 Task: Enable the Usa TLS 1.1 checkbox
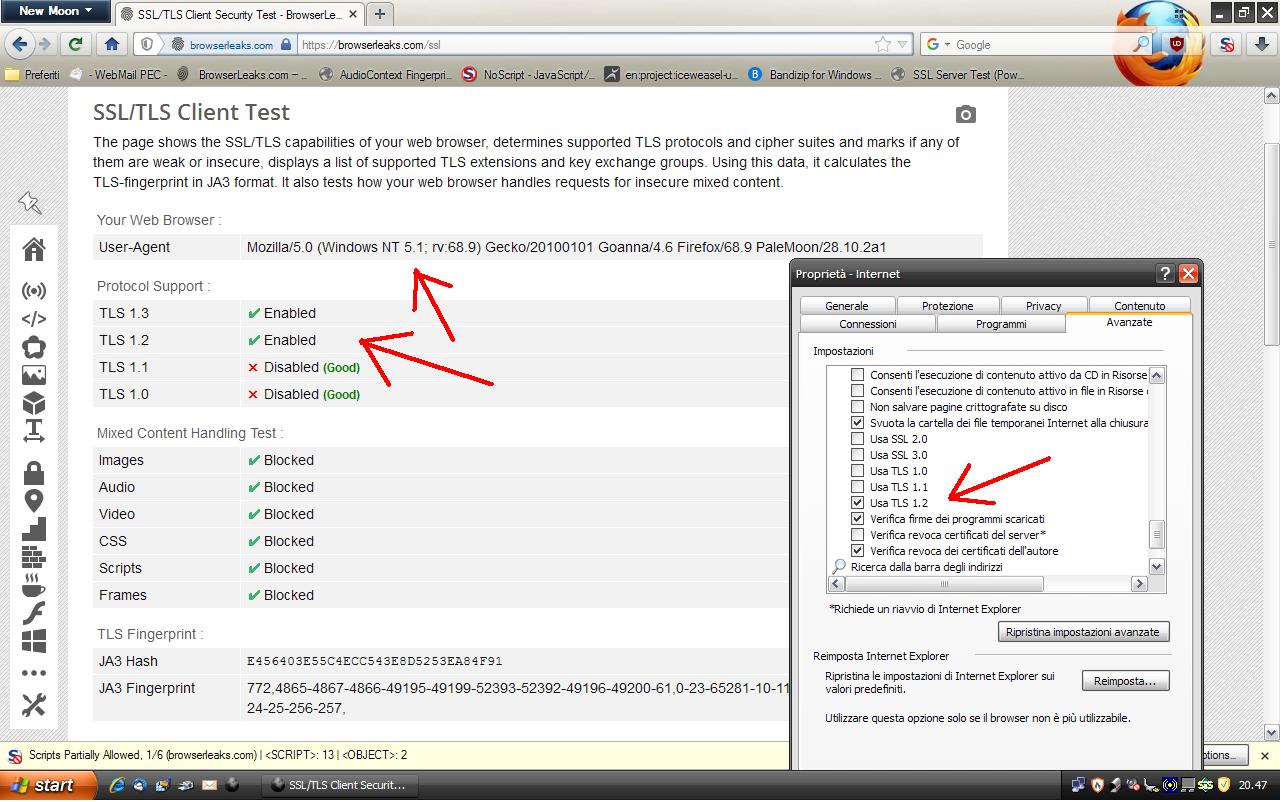click(x=857, y=487)
